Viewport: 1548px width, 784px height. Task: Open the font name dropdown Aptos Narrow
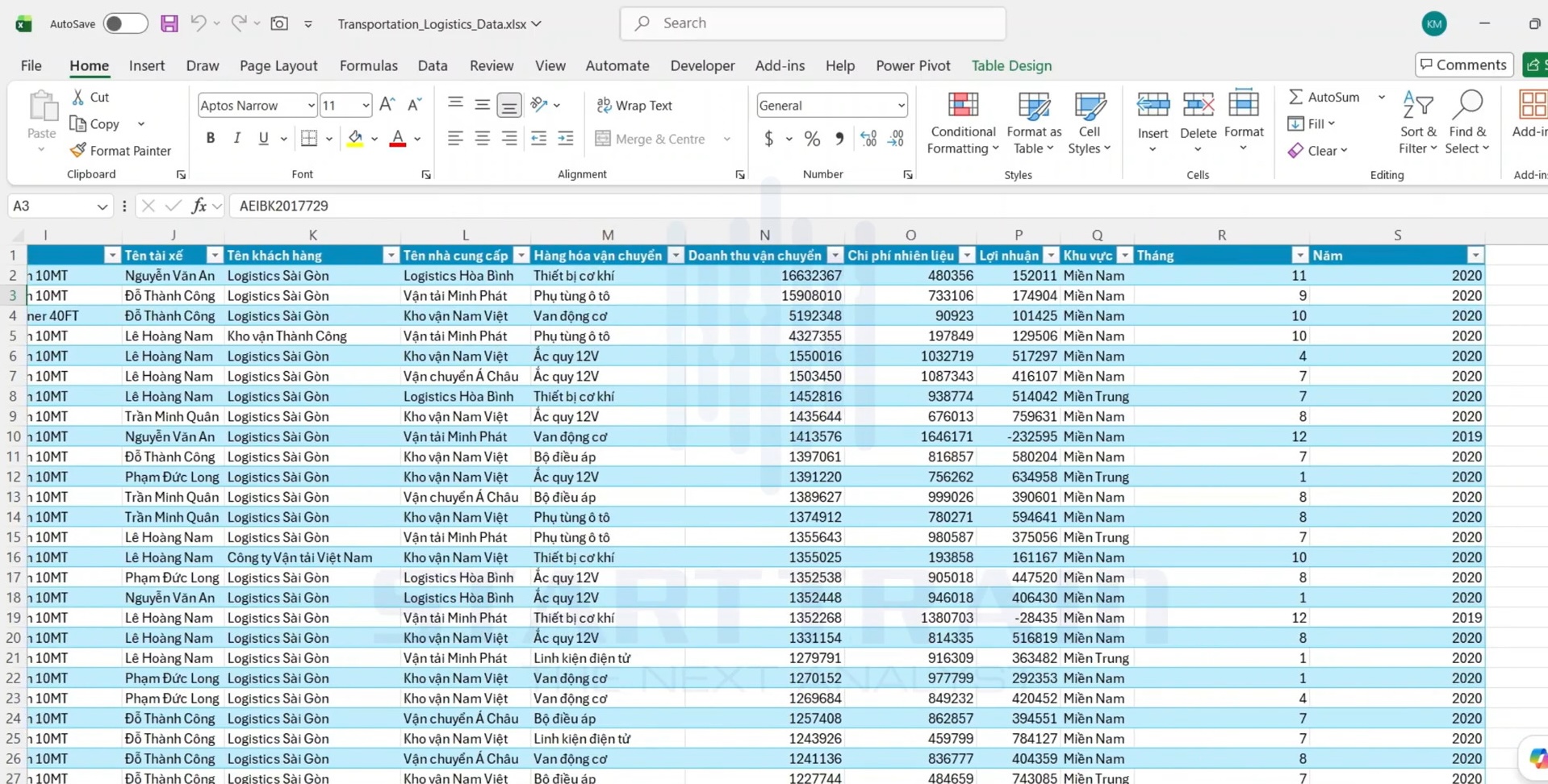tap(311, 105)
